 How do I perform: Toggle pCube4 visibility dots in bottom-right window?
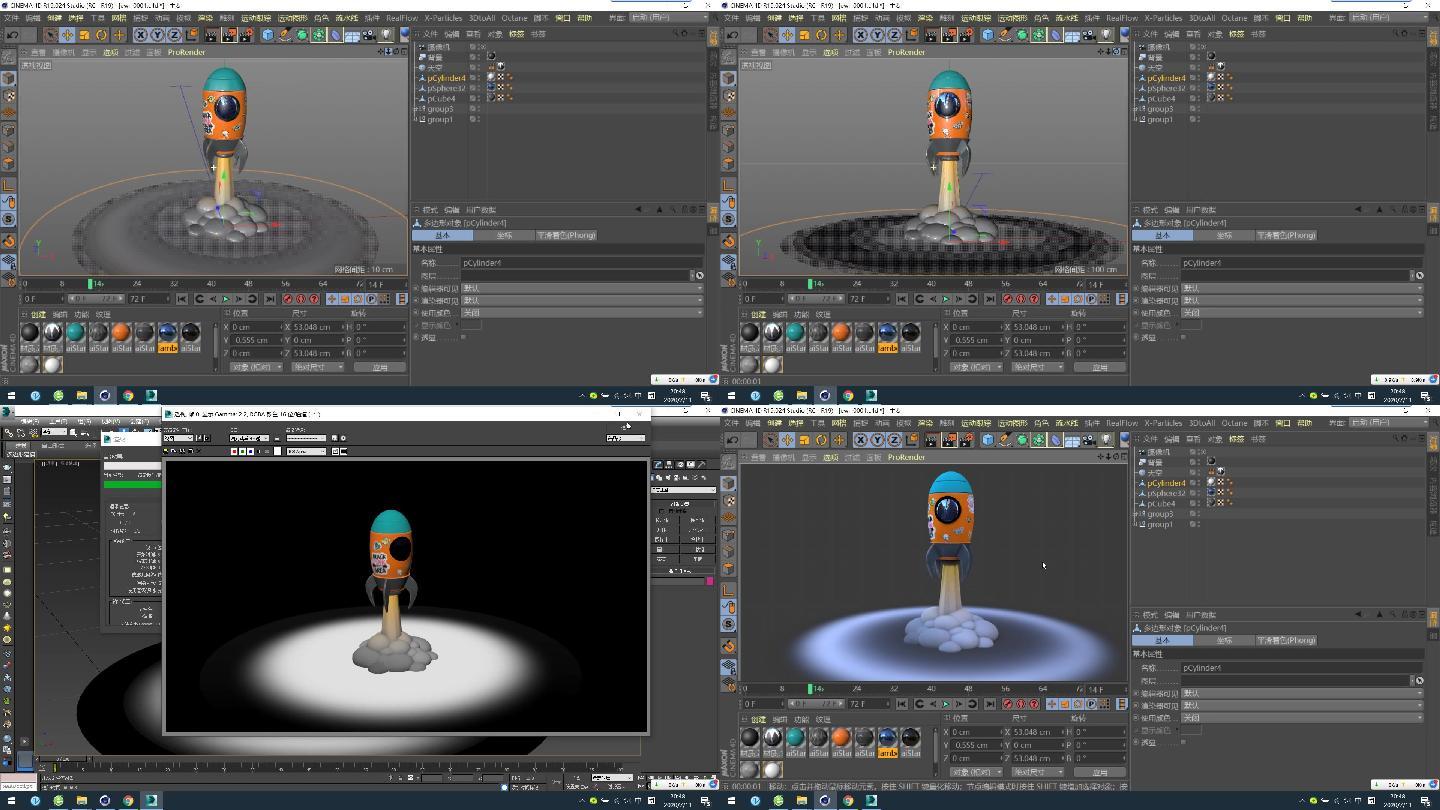pyautogui.click(x=1197, y=503)
